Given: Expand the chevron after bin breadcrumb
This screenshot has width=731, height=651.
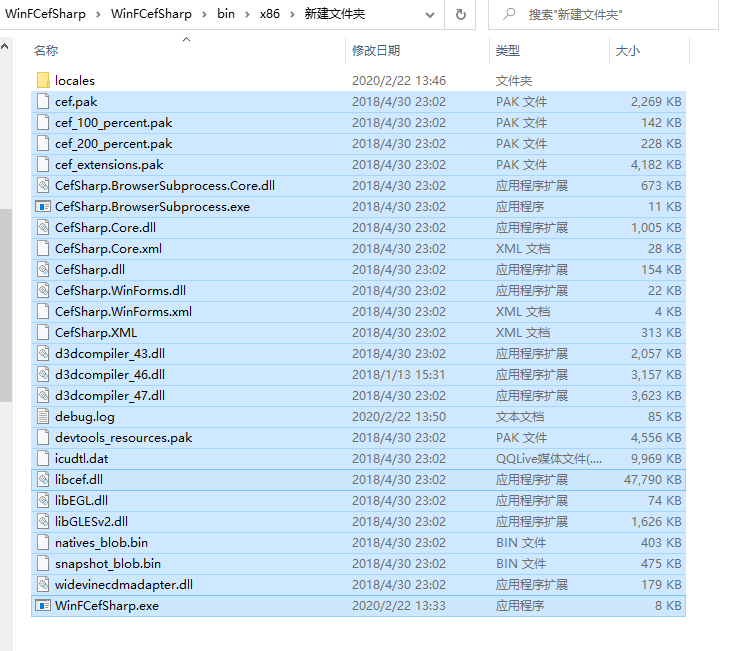Looking at the screenshot, I should pyautogui.click(x=247, y=14).
